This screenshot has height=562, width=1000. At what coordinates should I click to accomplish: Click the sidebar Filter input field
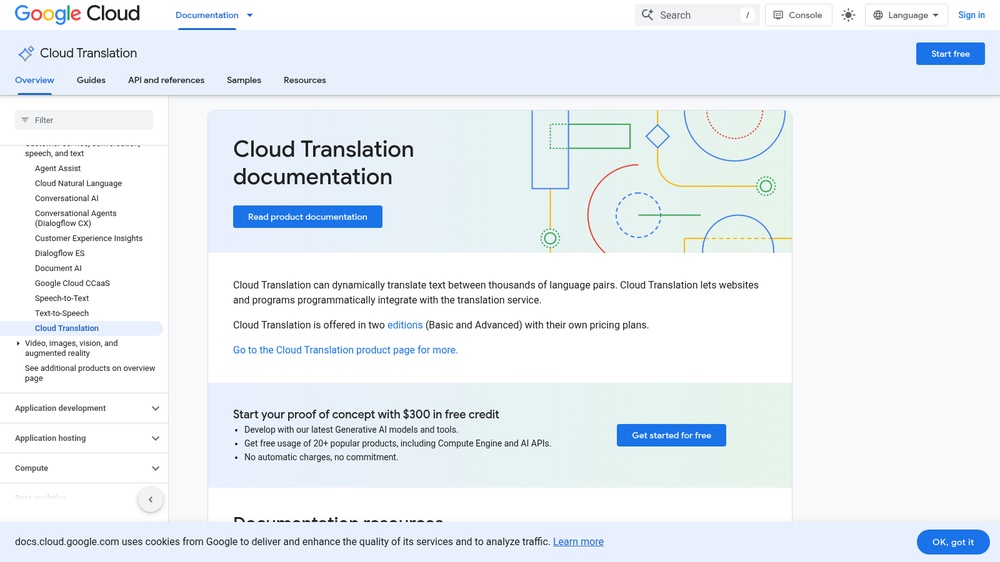pos(84,120)
